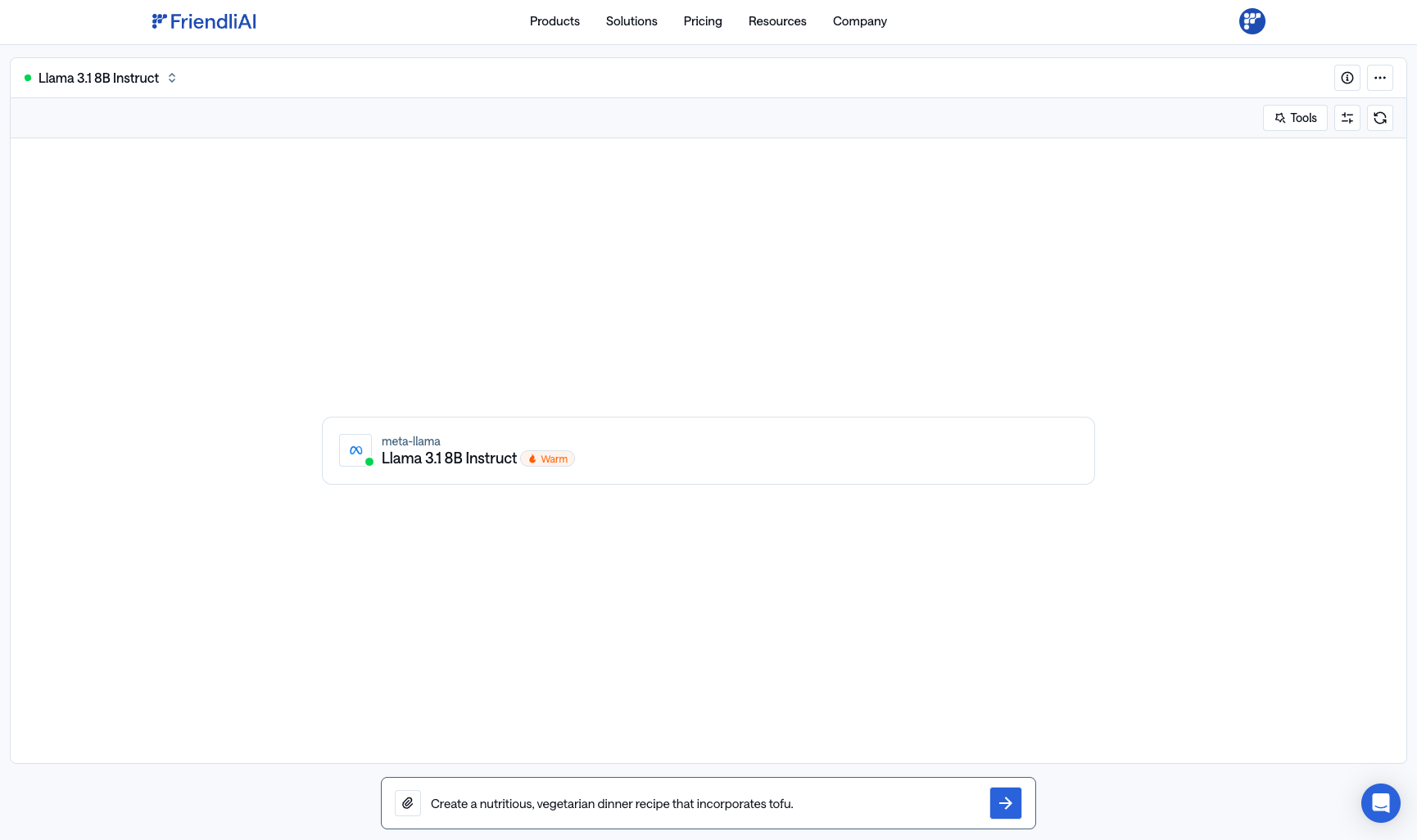
Task: Show model info via the info icon
Action: tap(1347, 78)
